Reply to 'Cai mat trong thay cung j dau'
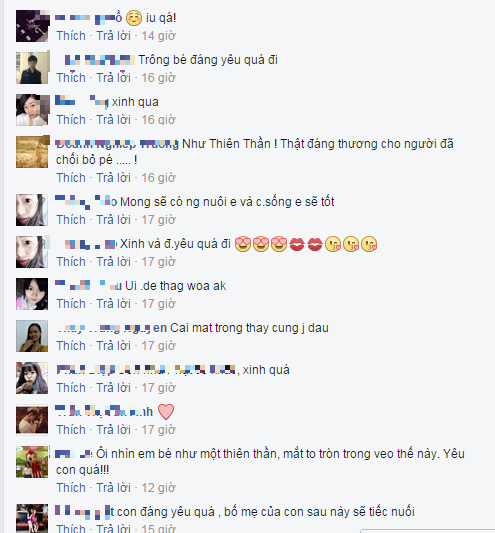This screenshot has height=533, width=495. click(114, 346)
